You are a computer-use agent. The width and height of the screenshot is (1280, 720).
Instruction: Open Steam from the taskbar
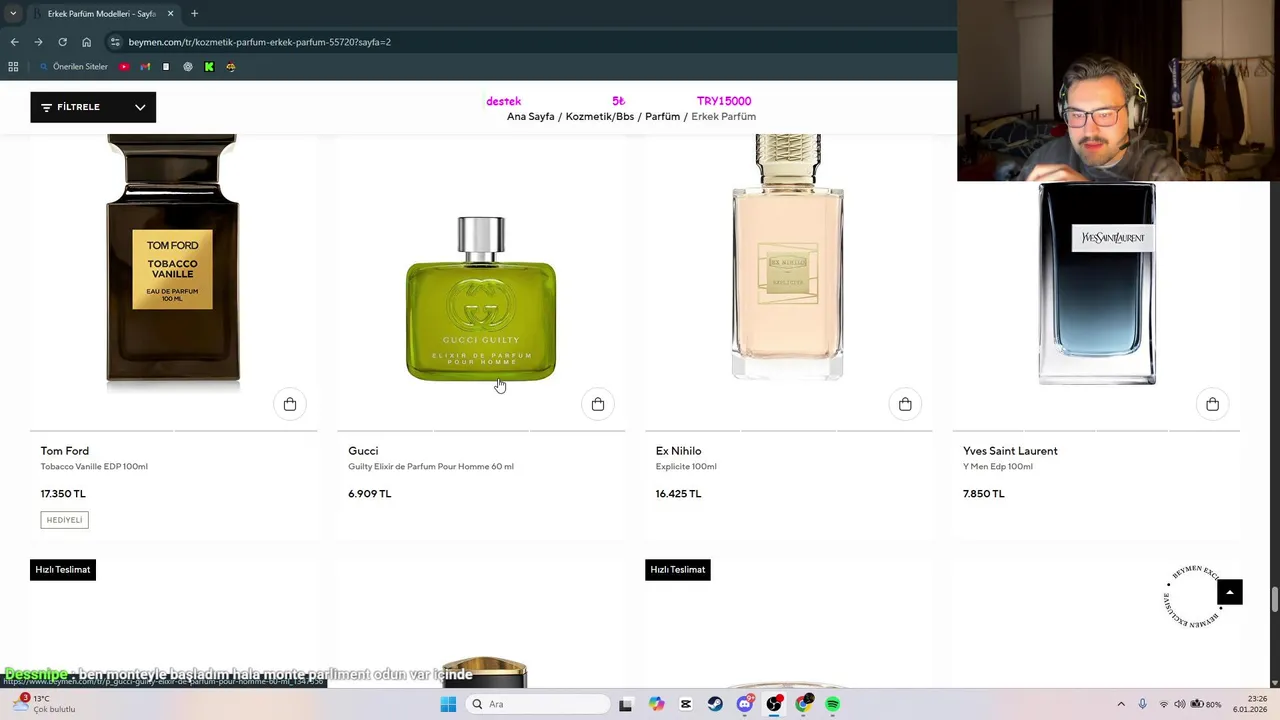(x=715, y=704)
